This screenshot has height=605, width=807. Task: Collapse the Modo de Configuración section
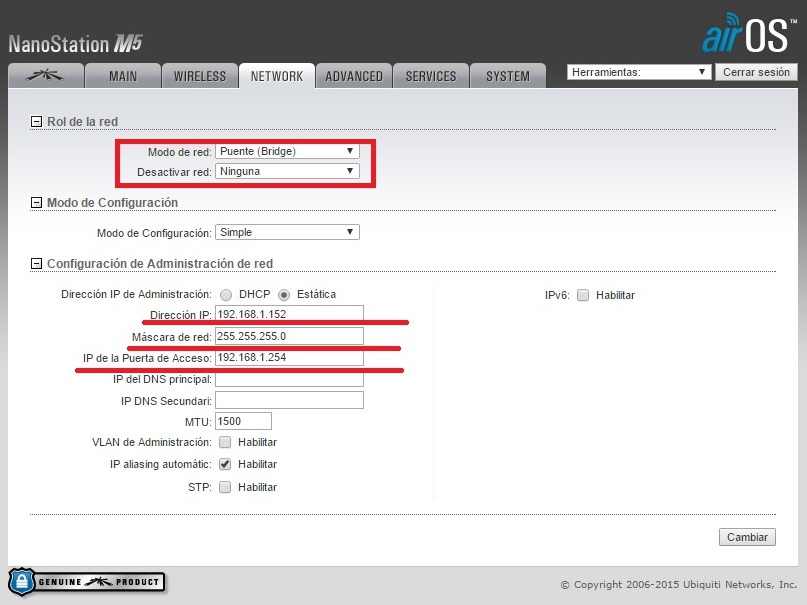[36, 203]
